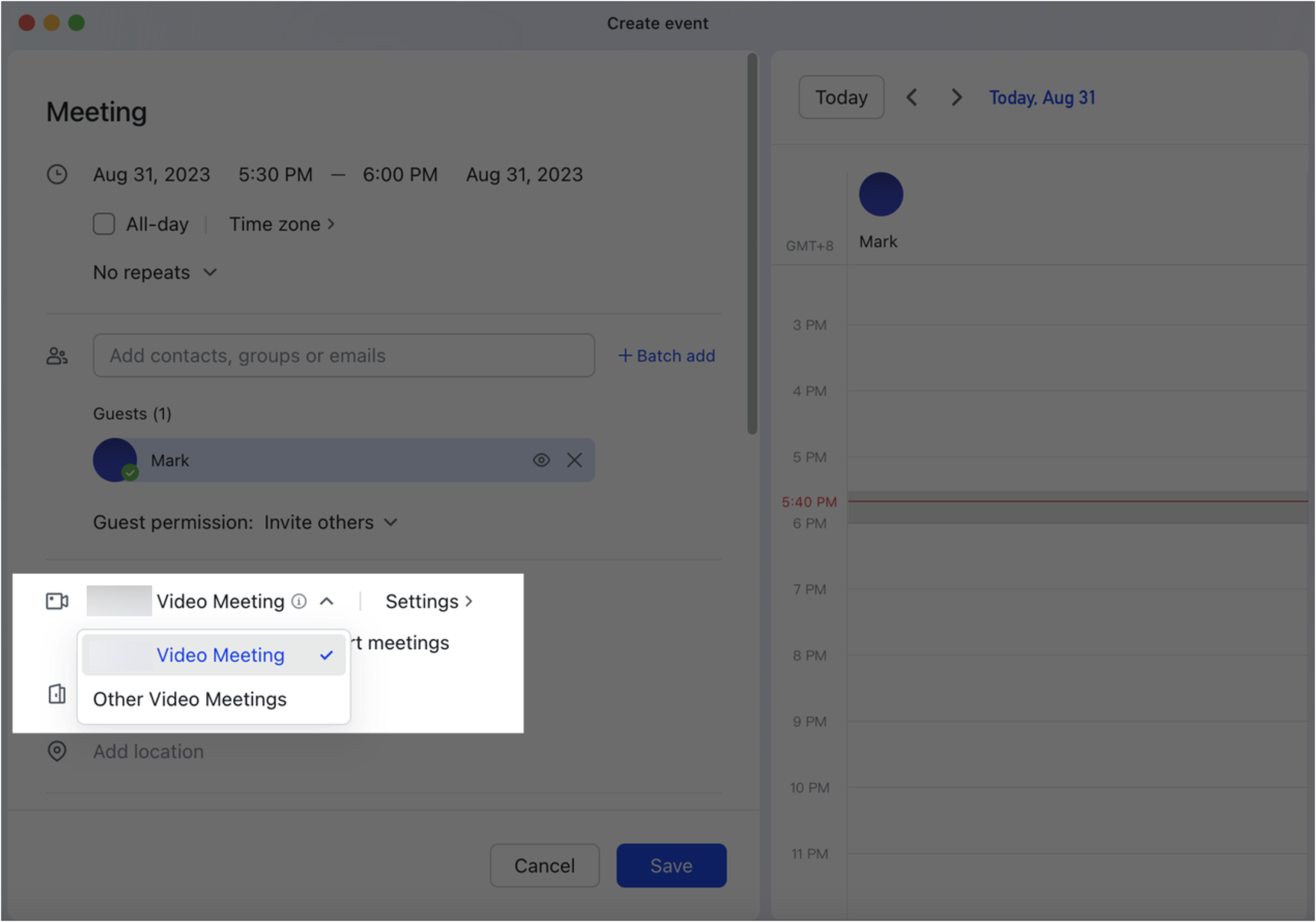The width and height of the screenshot is (1316, 922).
Task: Click the event form vertical scrollbar
Action: [752, 243]
